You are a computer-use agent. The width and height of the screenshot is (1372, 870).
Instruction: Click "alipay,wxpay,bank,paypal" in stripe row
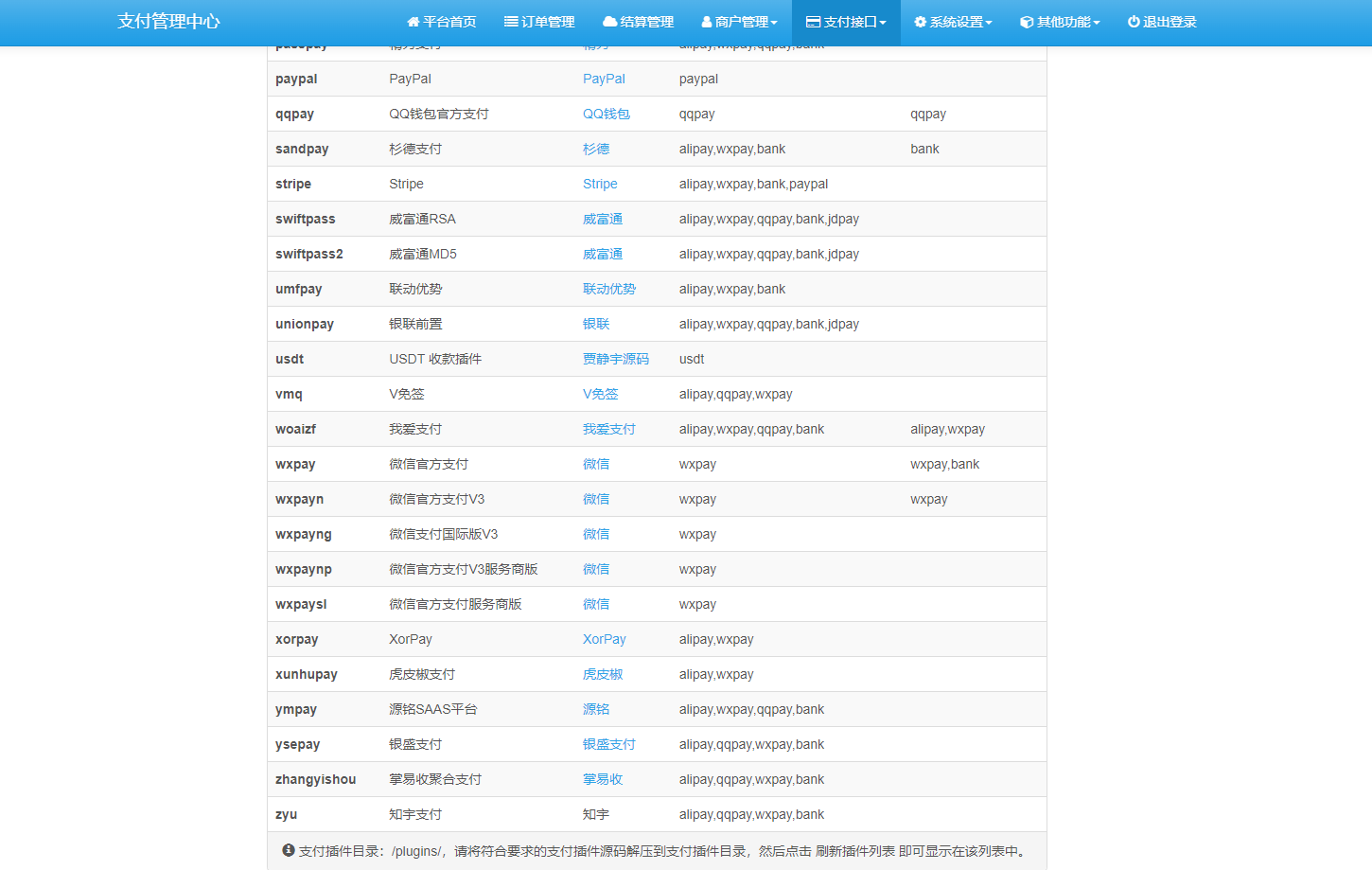[753, 184]
